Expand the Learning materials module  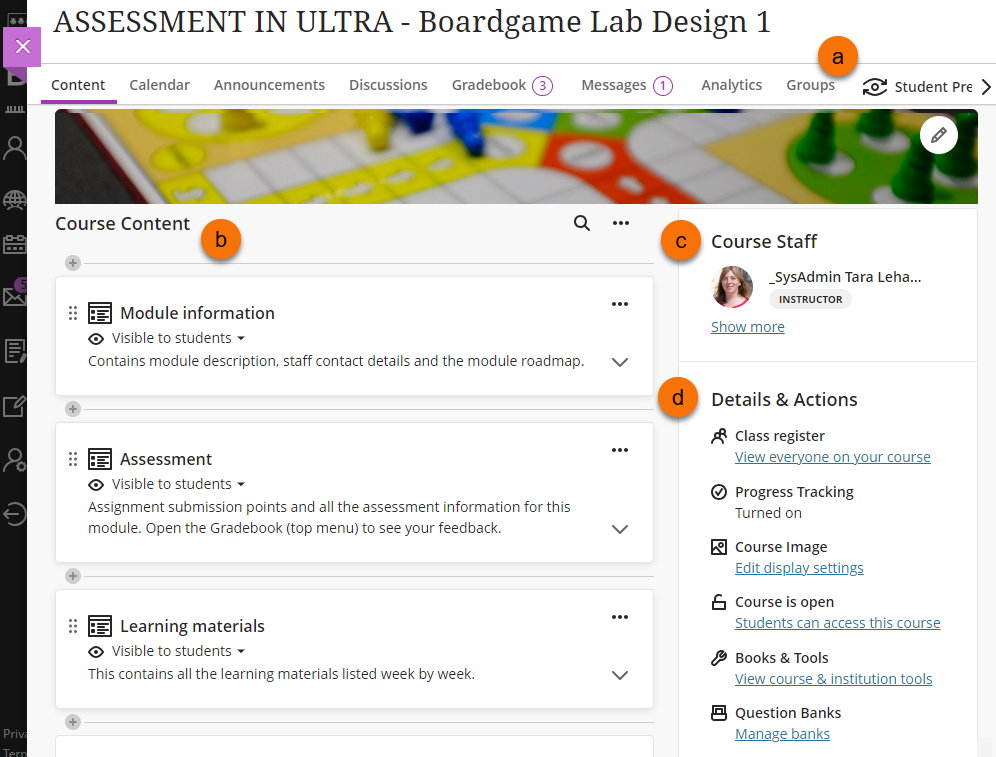[620, 675]
